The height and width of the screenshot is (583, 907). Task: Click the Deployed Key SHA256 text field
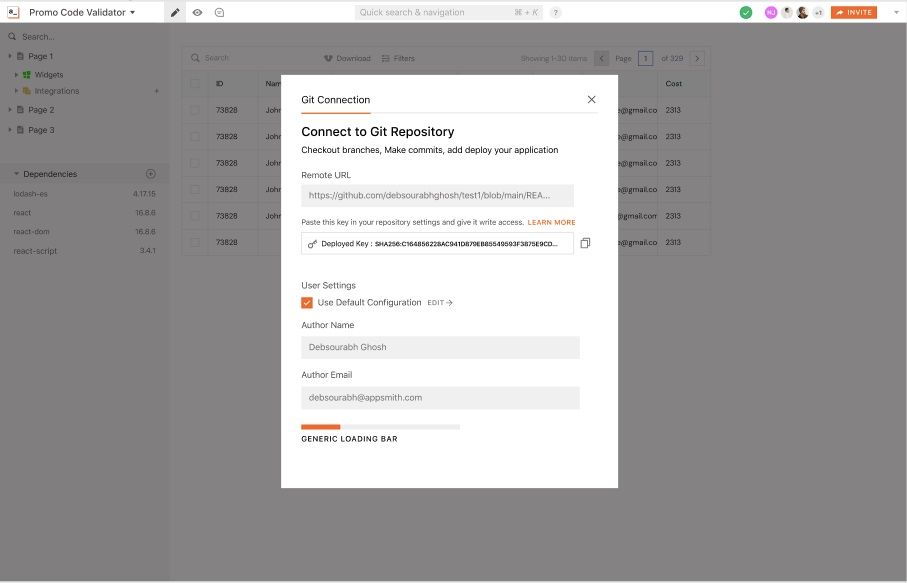click(x=437, y=243)
